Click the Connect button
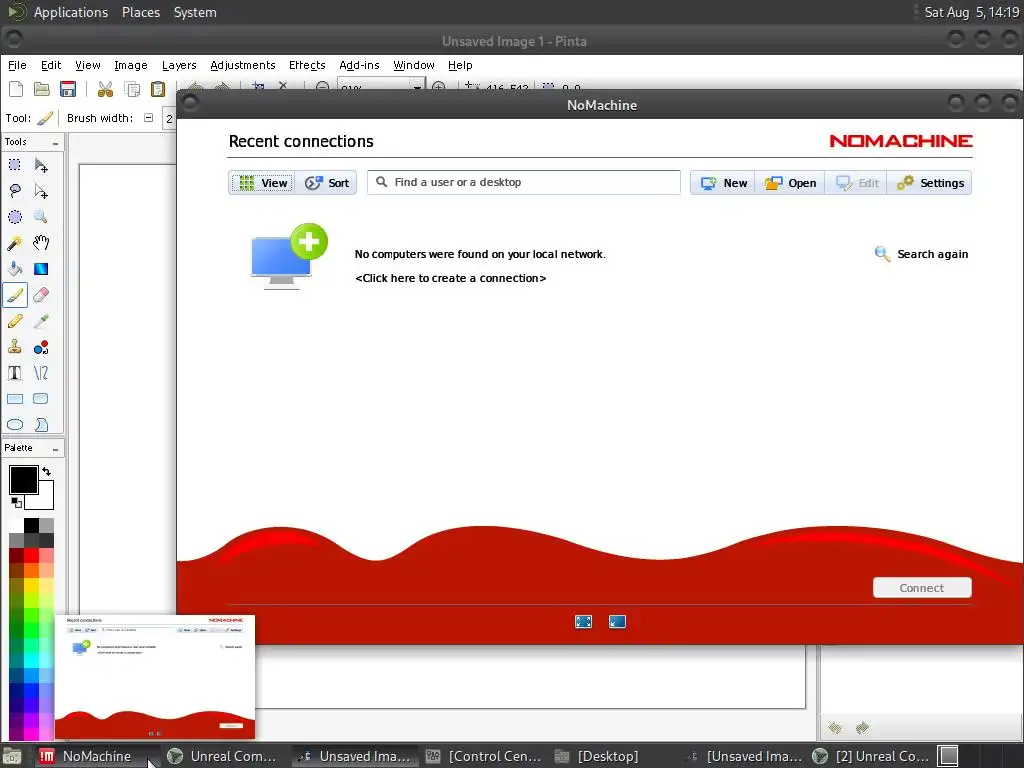1024x768 pixels. [x=922, y=588]
